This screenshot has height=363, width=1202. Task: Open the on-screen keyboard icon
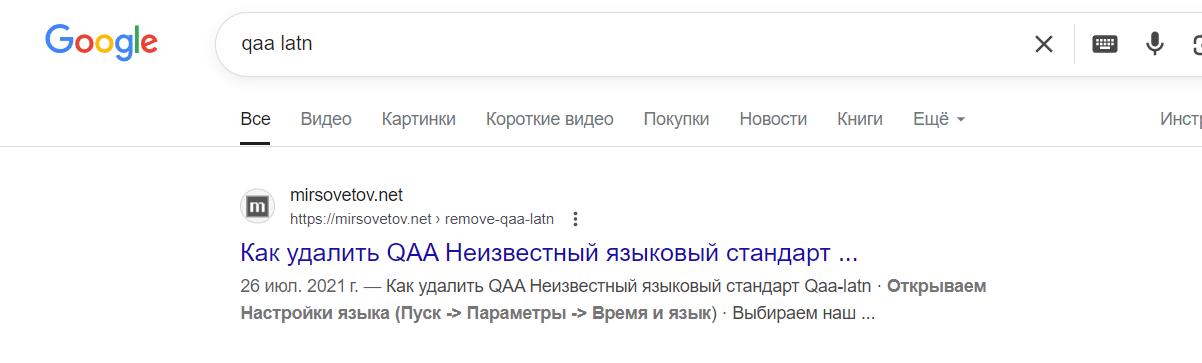1105,44
